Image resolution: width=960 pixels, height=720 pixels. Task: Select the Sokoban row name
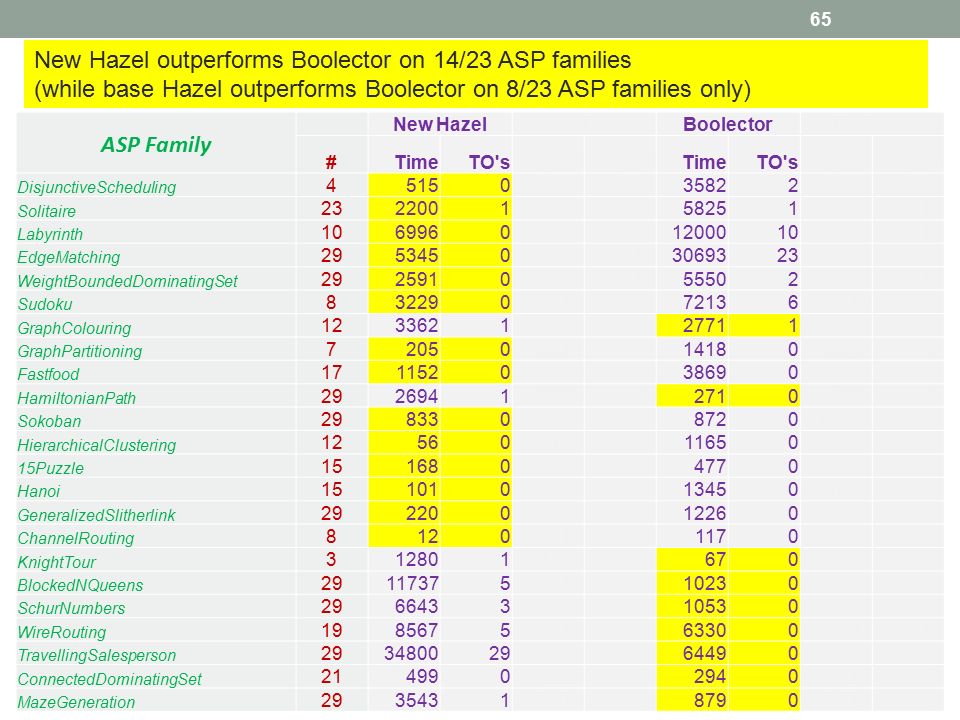point(49,421)
